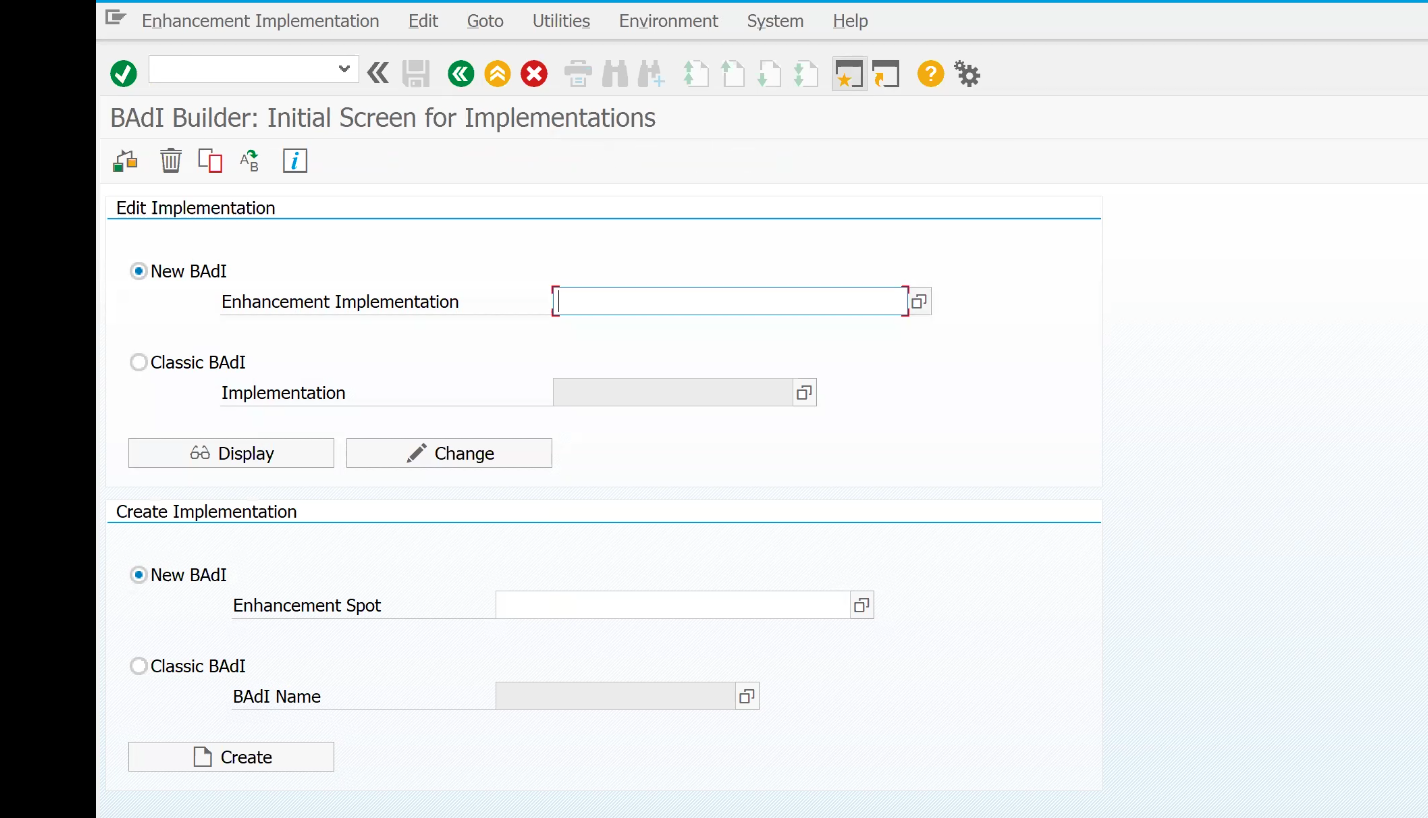
Task: Click the Save disk icon
Action: 416,73
